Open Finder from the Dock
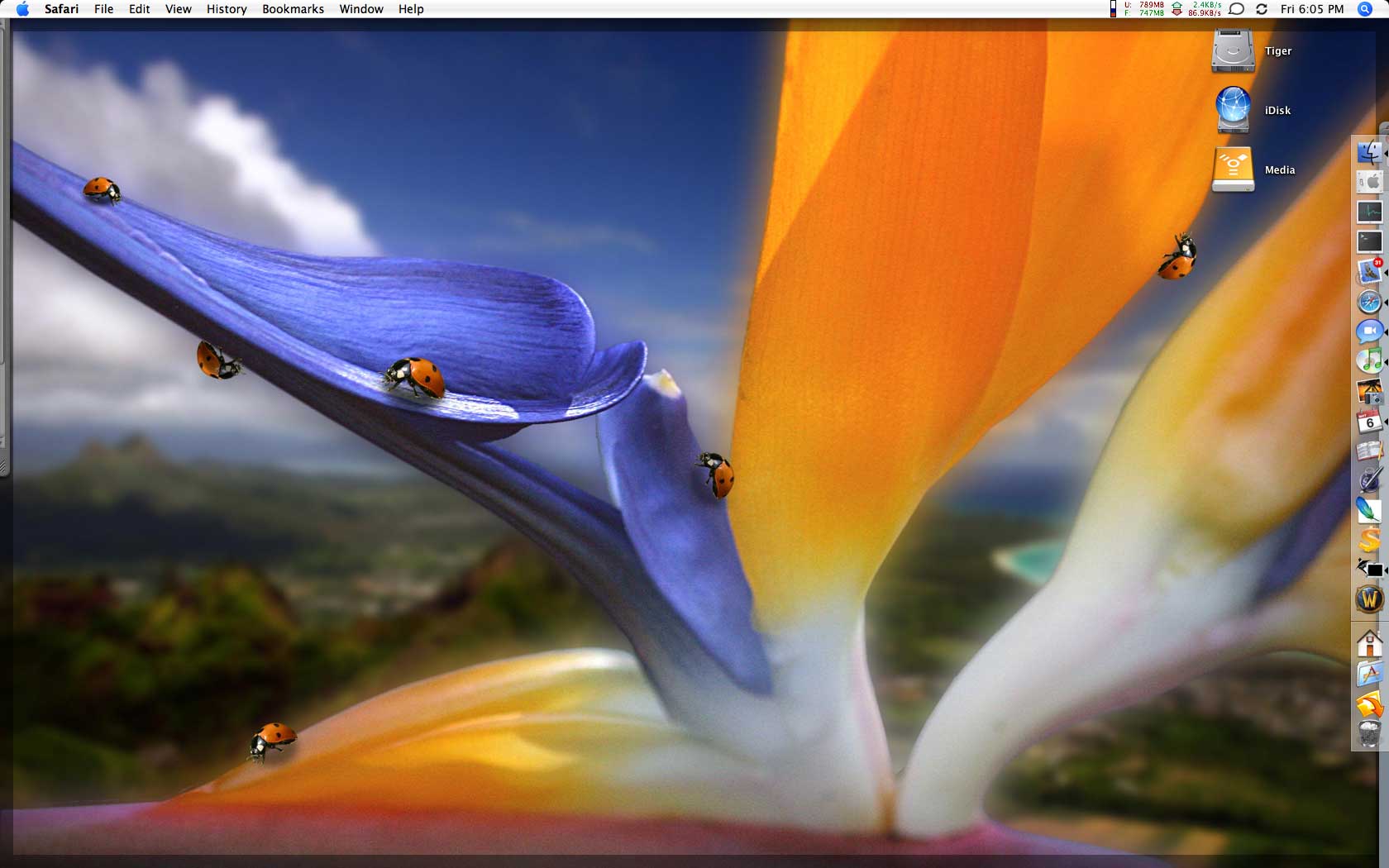Screen dimensions: 1389x868 coord(1370,153)
